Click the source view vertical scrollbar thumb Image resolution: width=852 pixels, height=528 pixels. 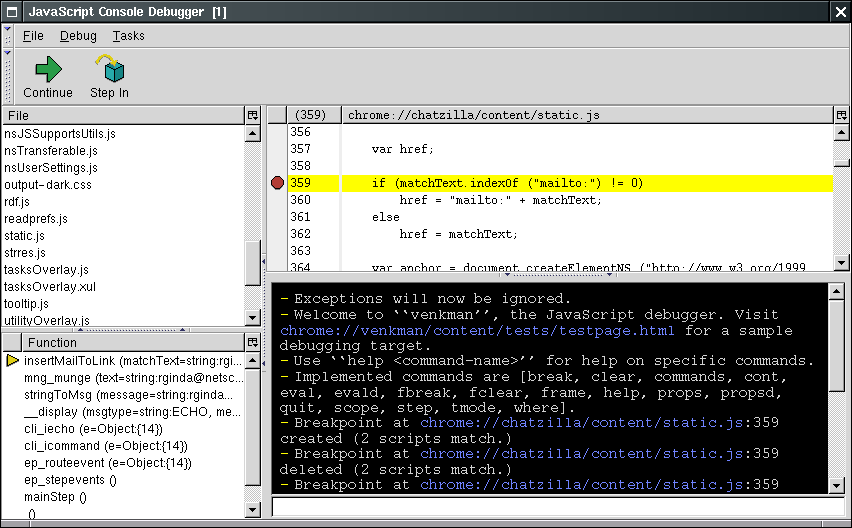click(x=841, y=162)
